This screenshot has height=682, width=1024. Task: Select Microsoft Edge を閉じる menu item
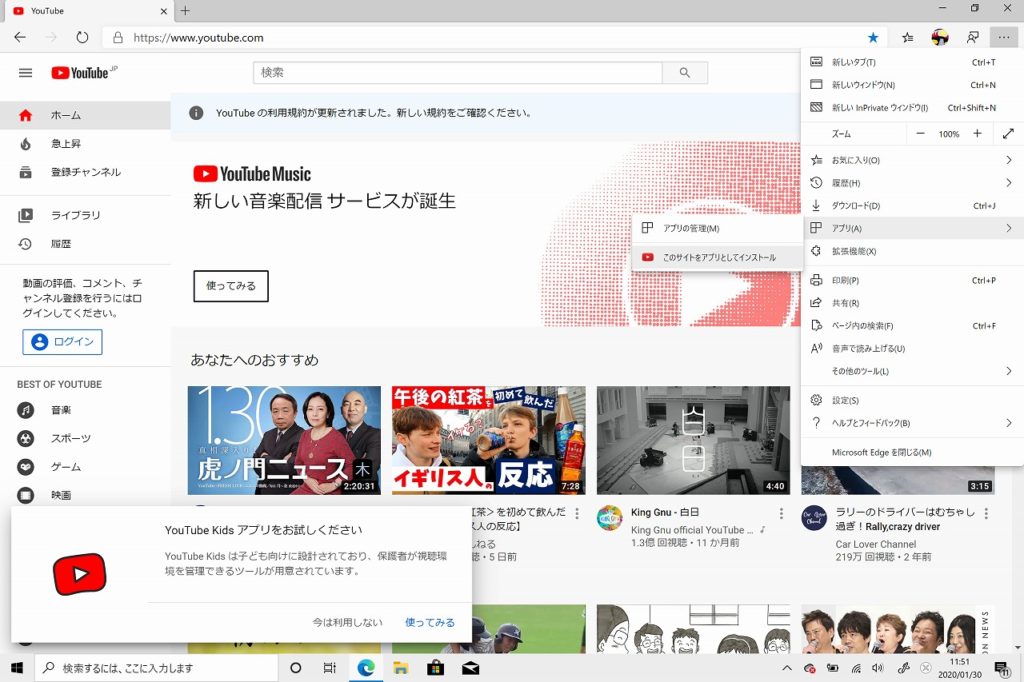[912, 452]
